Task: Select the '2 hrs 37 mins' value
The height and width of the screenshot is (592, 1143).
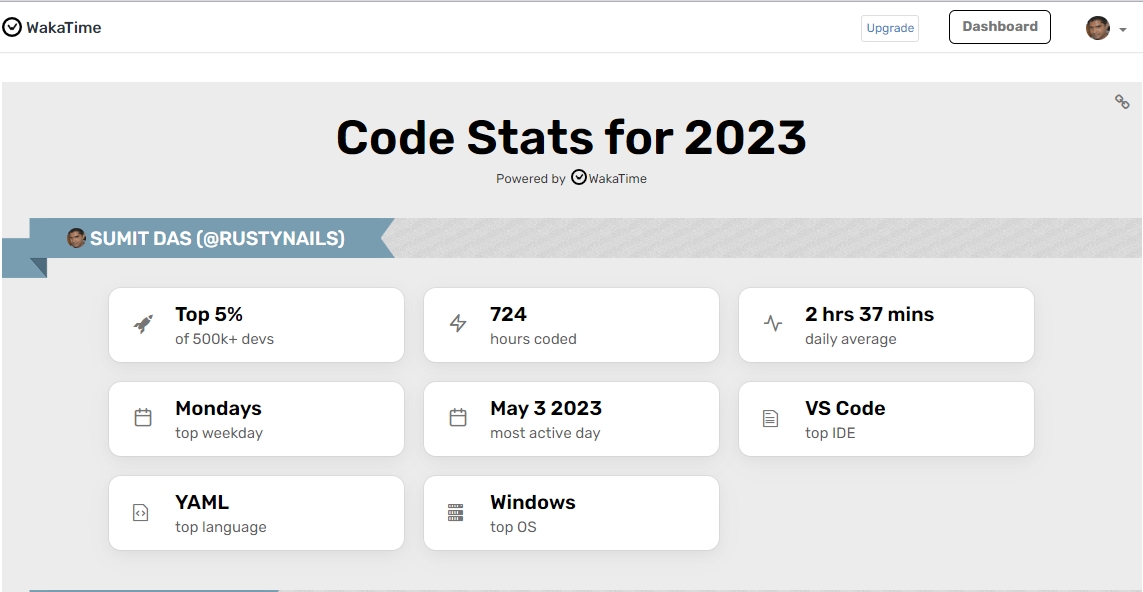Action: 870,314
